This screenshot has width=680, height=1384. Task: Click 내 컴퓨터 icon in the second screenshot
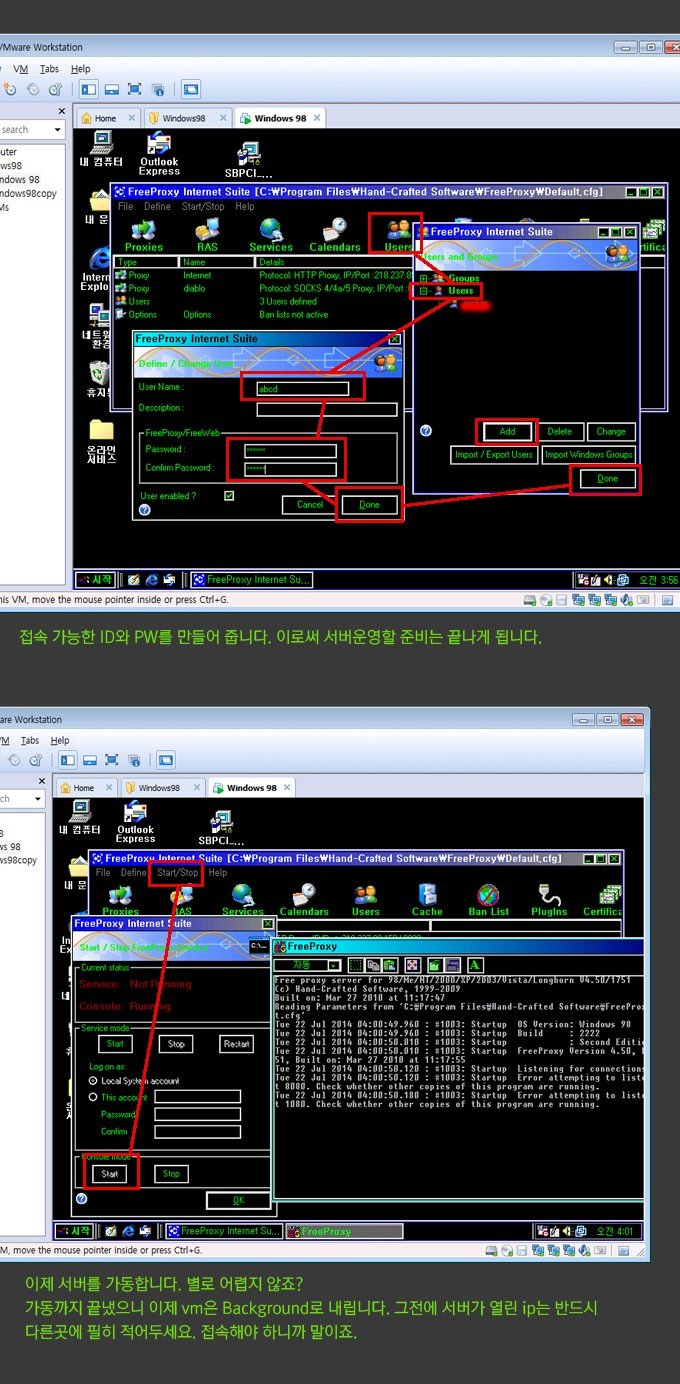pyautogui.click(x=80, y=817)
